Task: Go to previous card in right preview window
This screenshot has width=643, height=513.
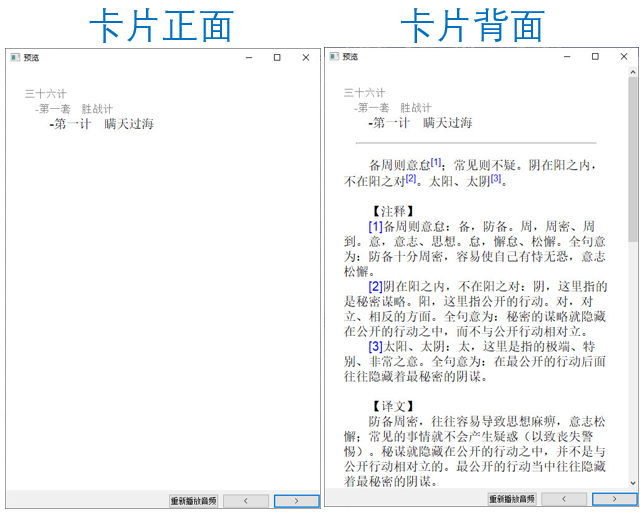Action: pos(564,499)
